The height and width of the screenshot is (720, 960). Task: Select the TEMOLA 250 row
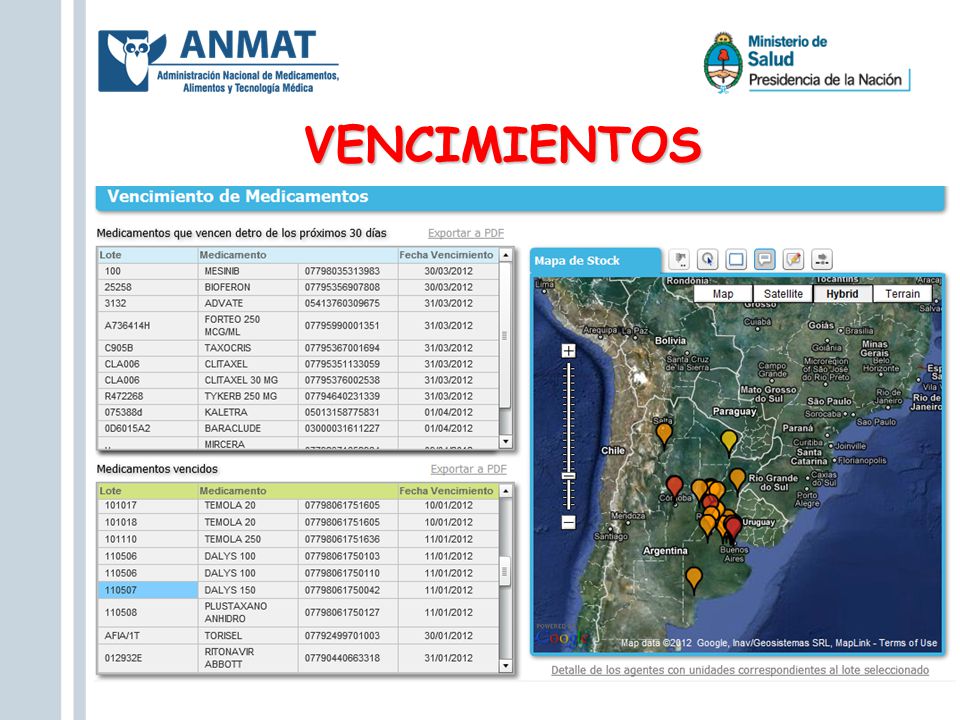[x=298, y=539]
